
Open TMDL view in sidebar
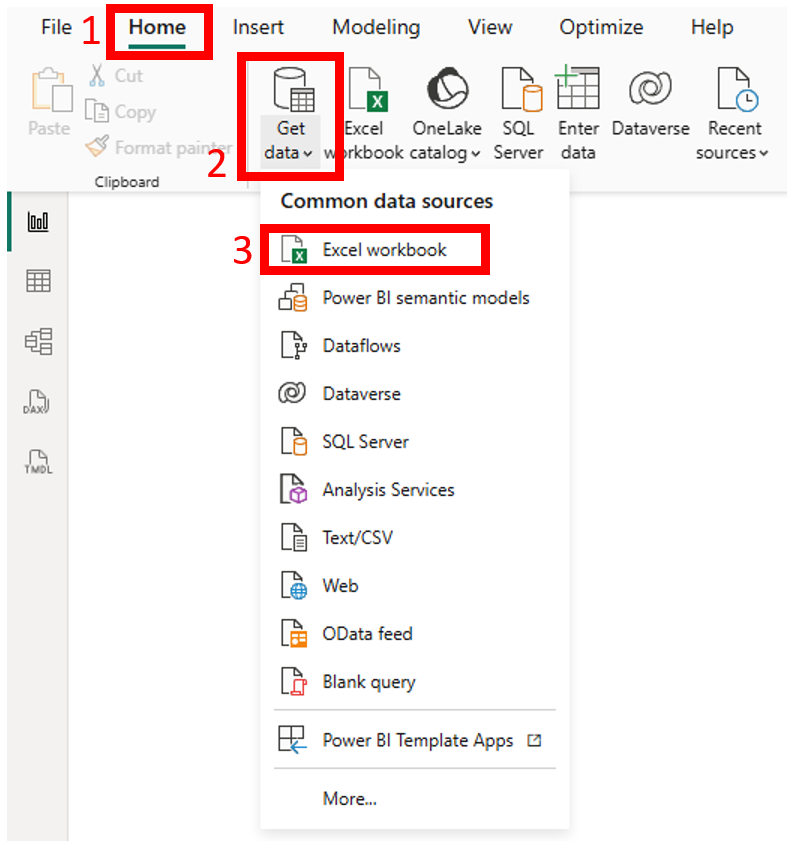[x=38, y=462]
